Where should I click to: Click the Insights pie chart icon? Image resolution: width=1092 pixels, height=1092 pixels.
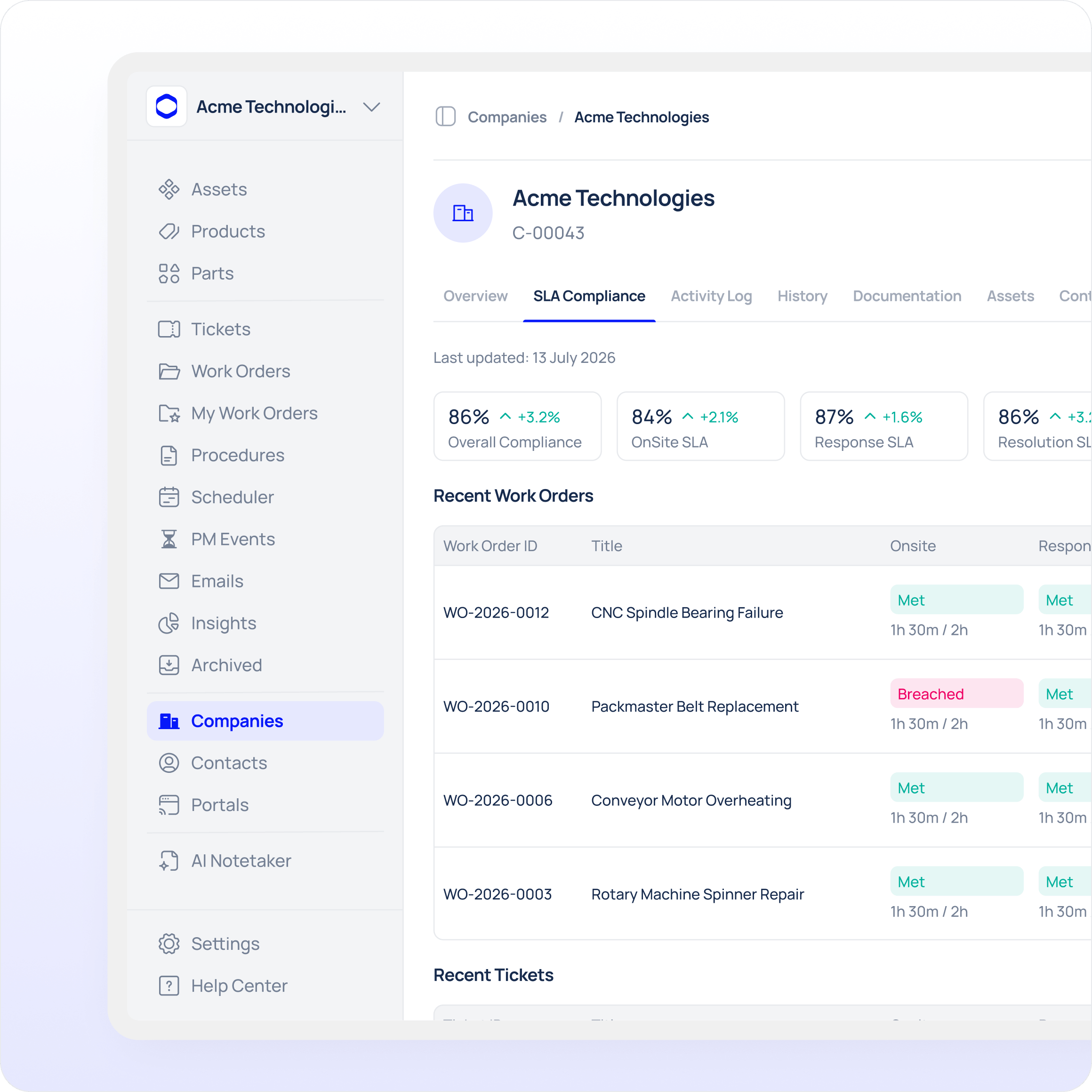coord(169,623)
